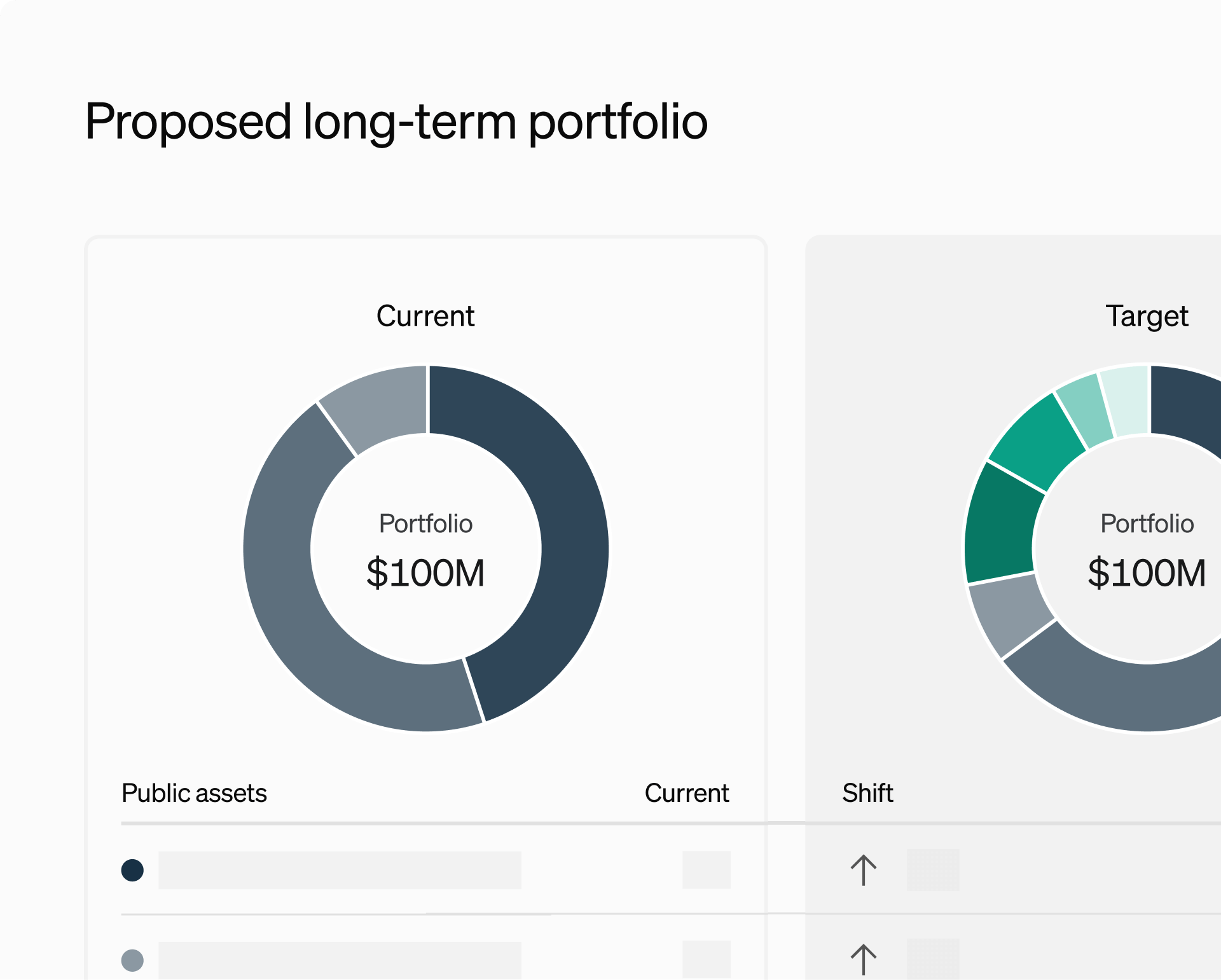
Task: Select the "Target" chart title
Action: tap(1147, 316)
